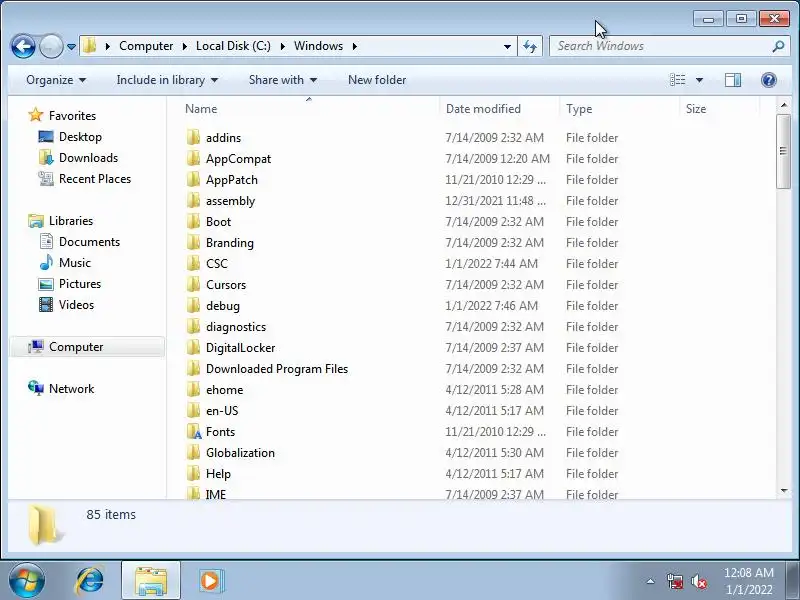The height and width of the screenshot is (600, 800).
Task: Sort by the Name column header
Action: tap(201, 109)
